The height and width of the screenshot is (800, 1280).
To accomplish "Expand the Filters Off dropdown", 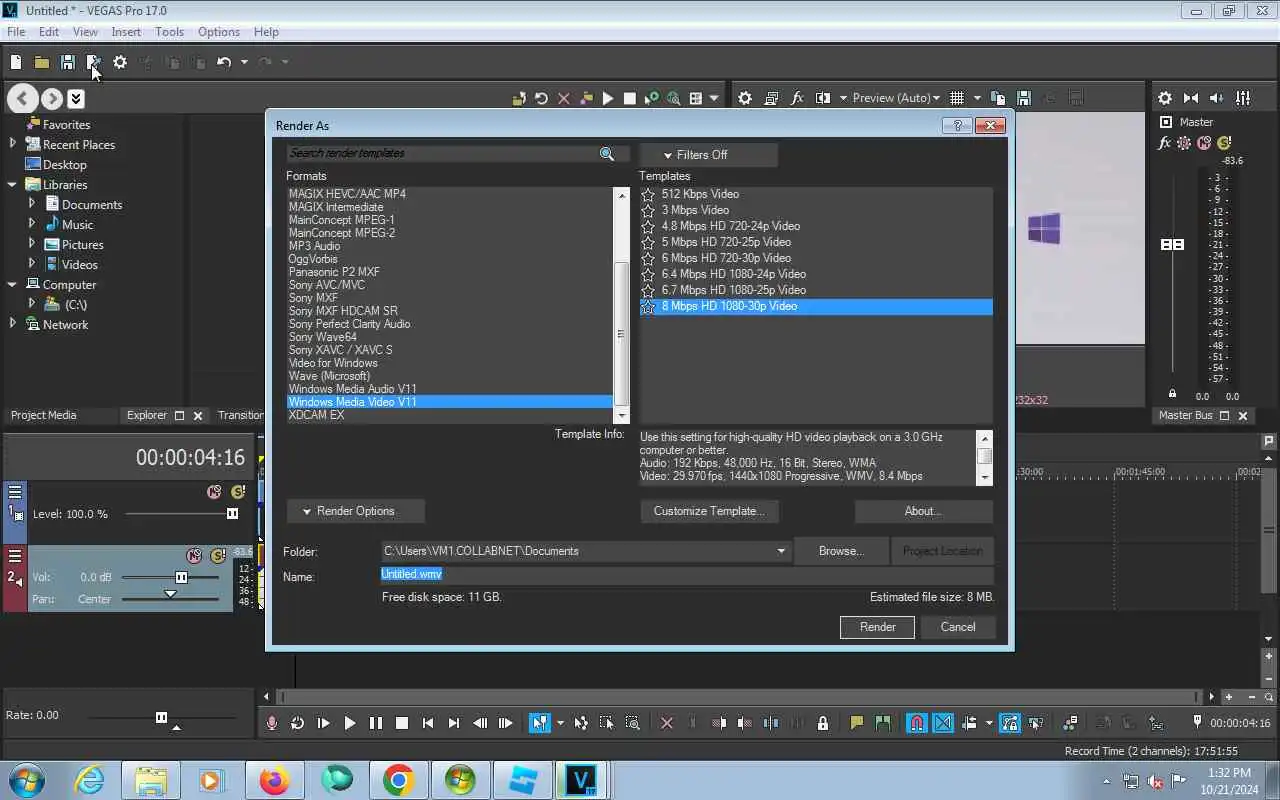I will (709, 155).
